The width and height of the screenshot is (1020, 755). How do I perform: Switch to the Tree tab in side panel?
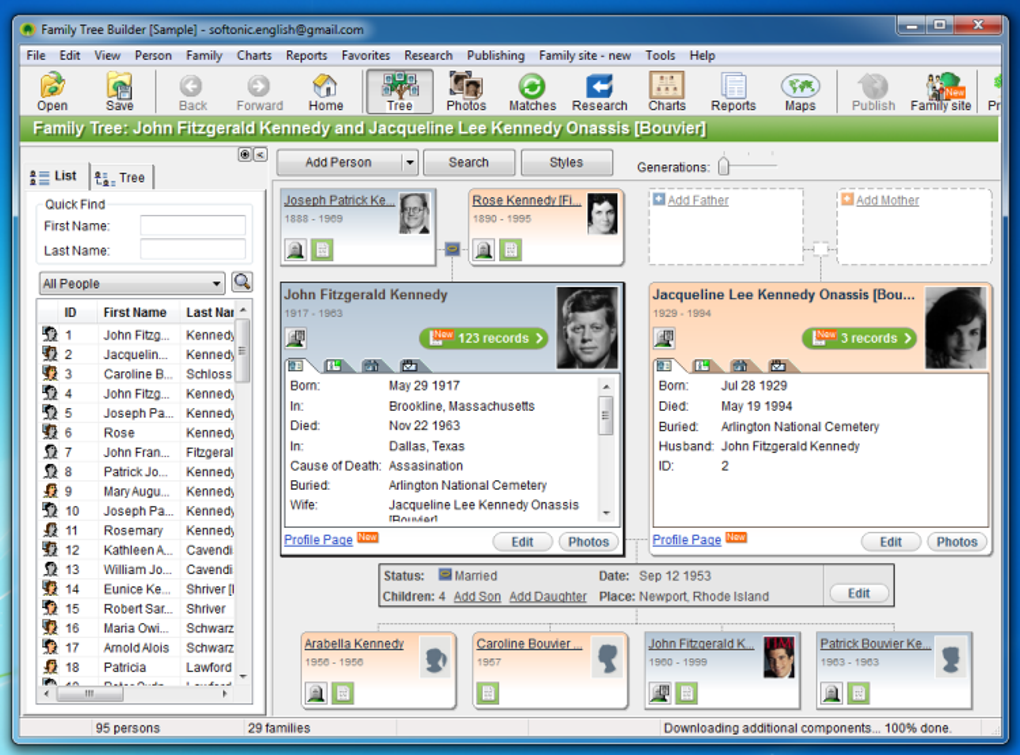click(120, 178)
